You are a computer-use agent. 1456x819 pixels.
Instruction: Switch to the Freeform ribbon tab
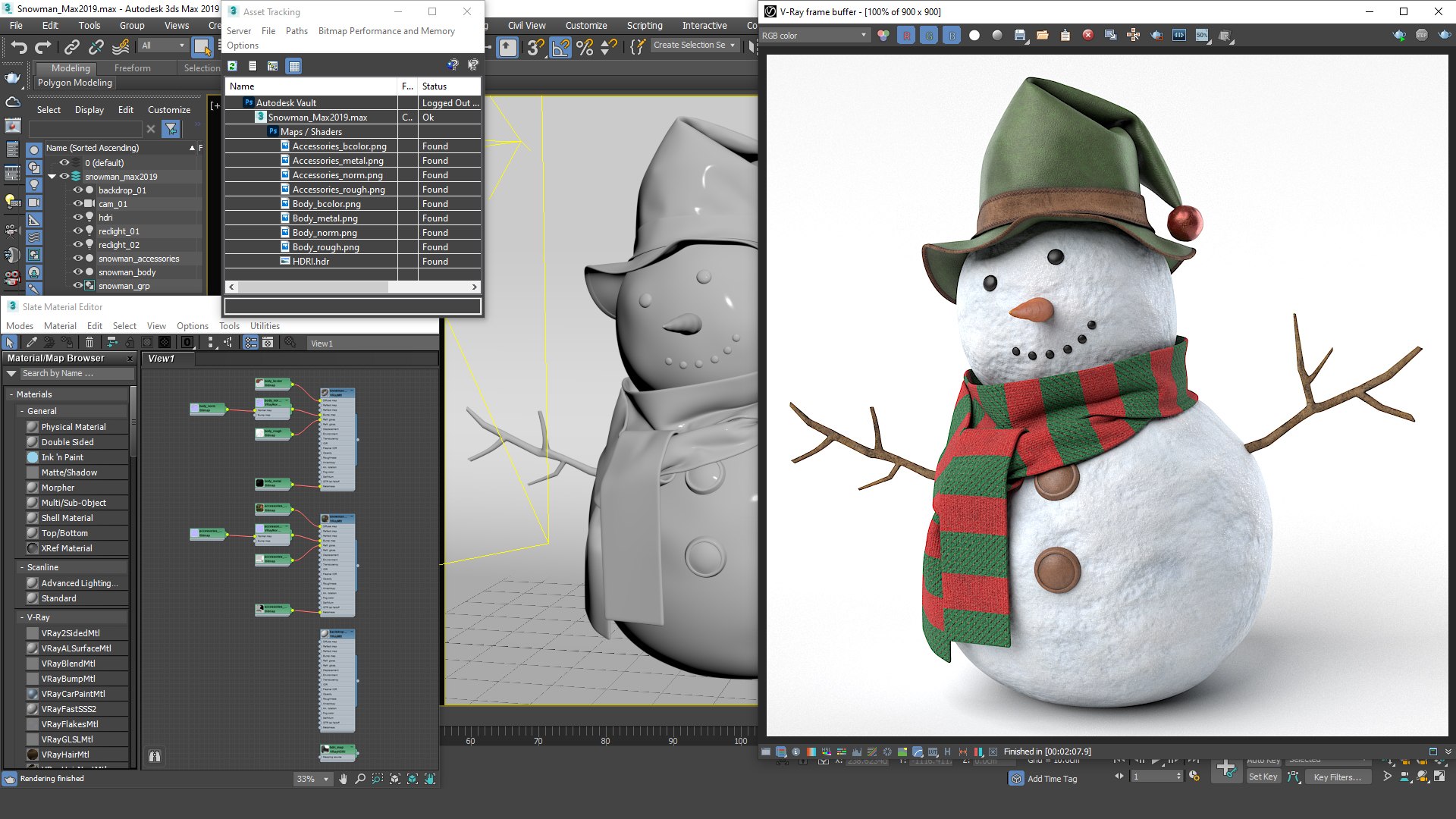[133, 68]
